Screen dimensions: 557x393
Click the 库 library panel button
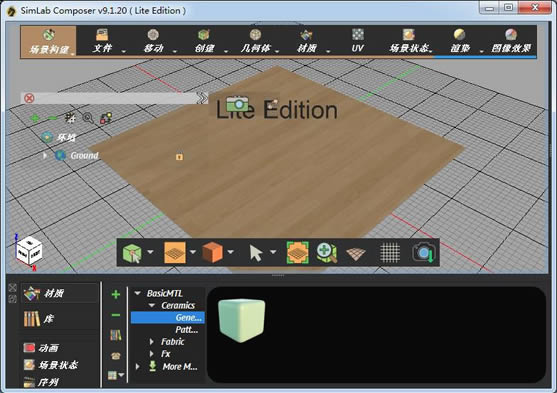[38, 319]
